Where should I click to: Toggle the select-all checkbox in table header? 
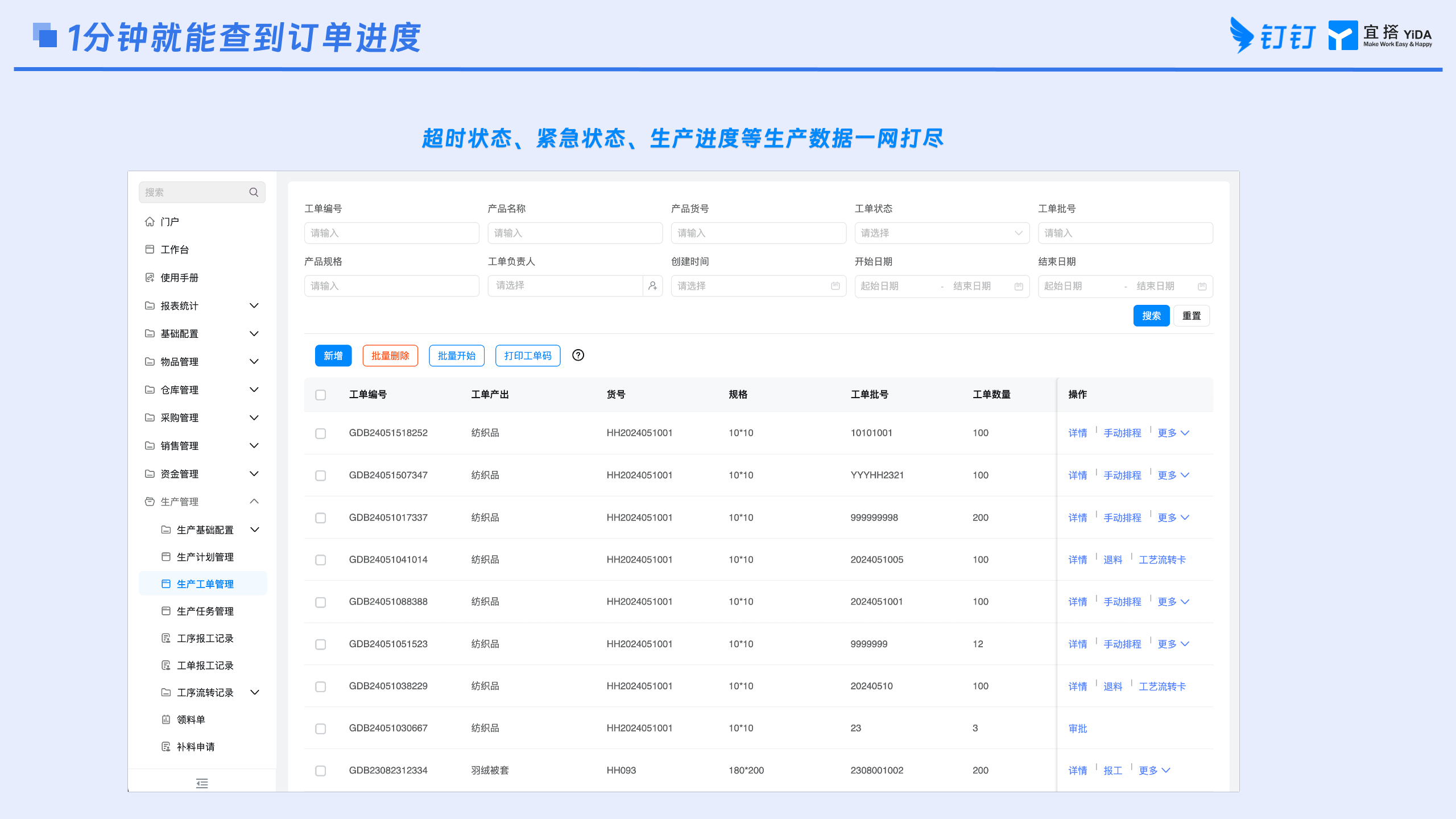[321, 395]
